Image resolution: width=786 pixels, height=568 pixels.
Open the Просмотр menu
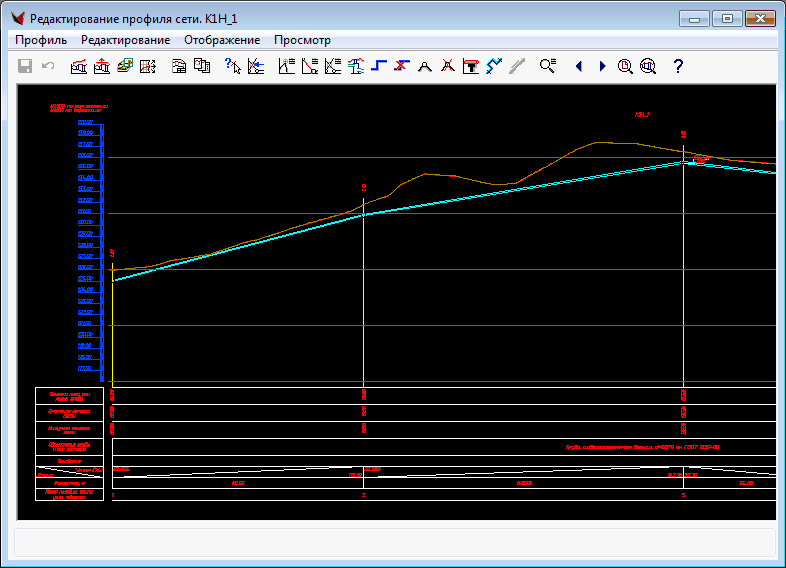pyautogui.click(x=302, y=40)
